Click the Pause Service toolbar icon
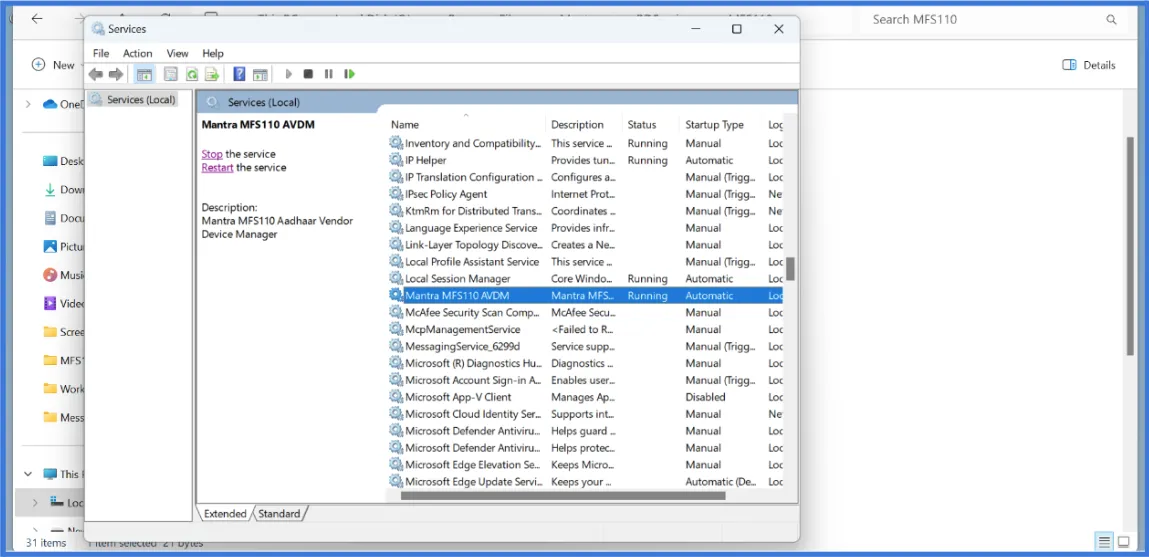This screenshot has width=1149, height=557. pos(328,74)
